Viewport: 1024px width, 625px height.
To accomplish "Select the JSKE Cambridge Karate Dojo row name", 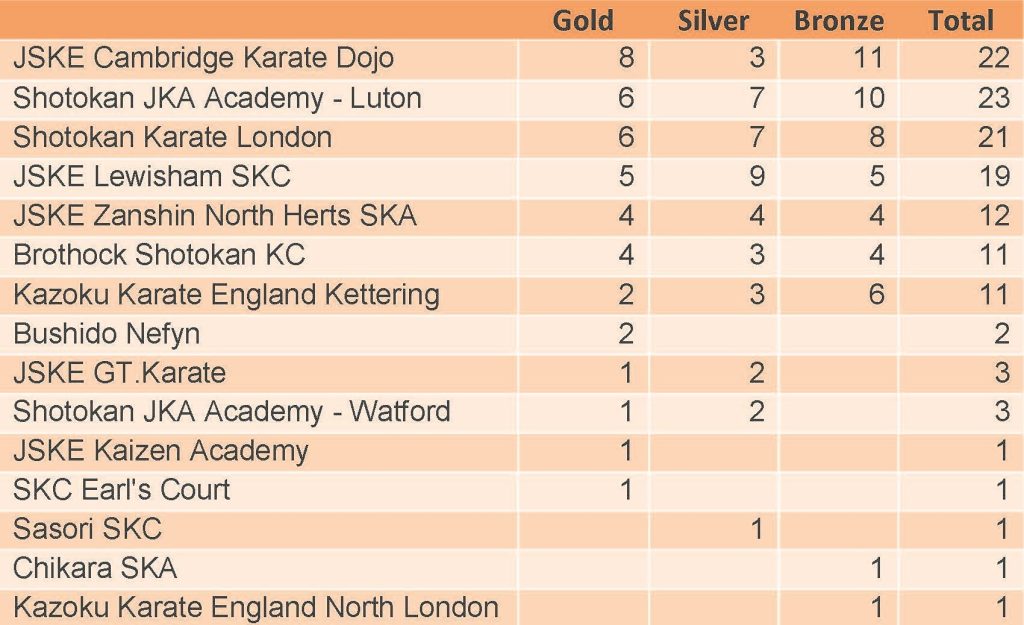I will (x=203, y=58).
